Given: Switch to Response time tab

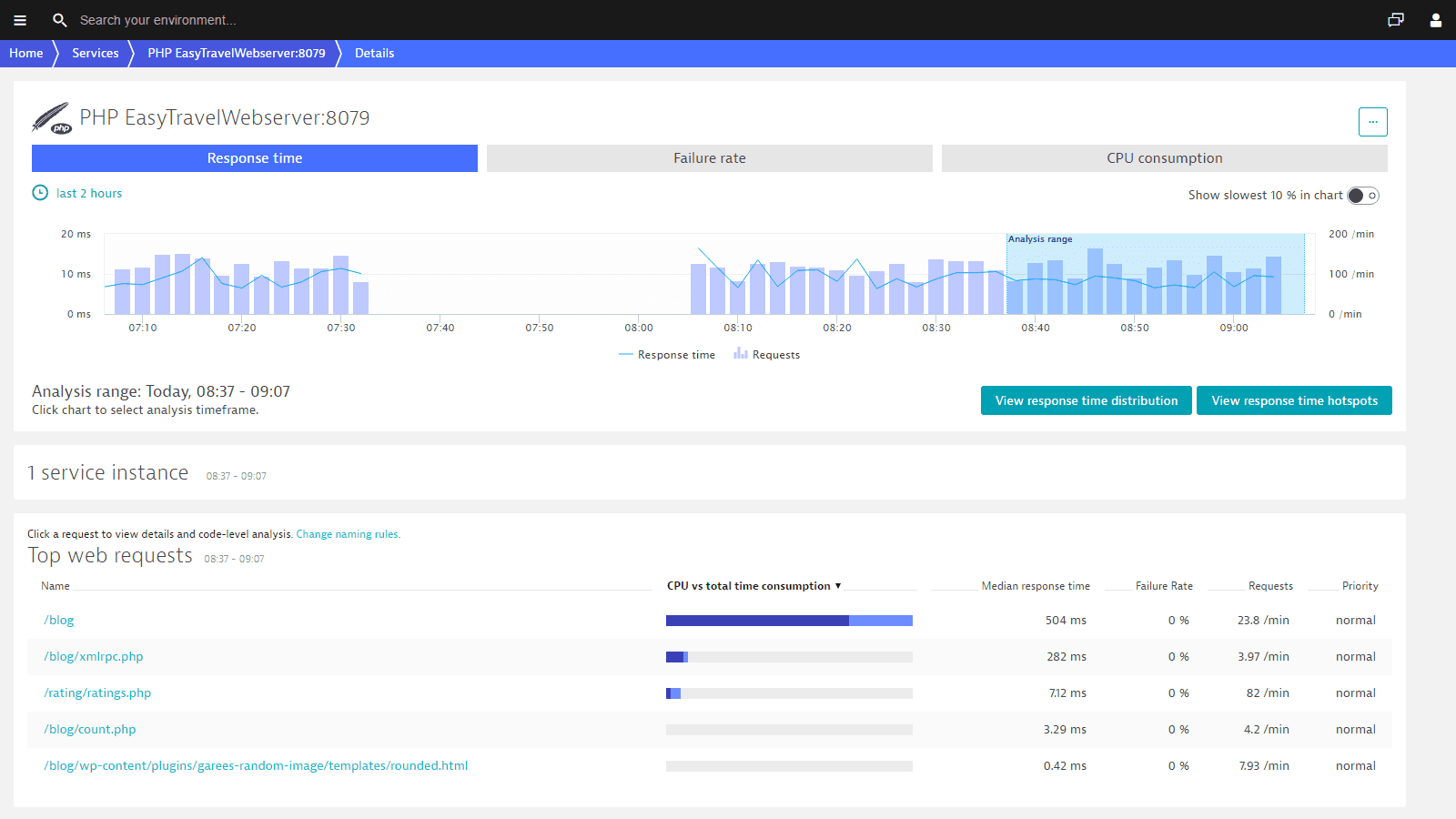Looking at the screenshot, I should point(255,158).
